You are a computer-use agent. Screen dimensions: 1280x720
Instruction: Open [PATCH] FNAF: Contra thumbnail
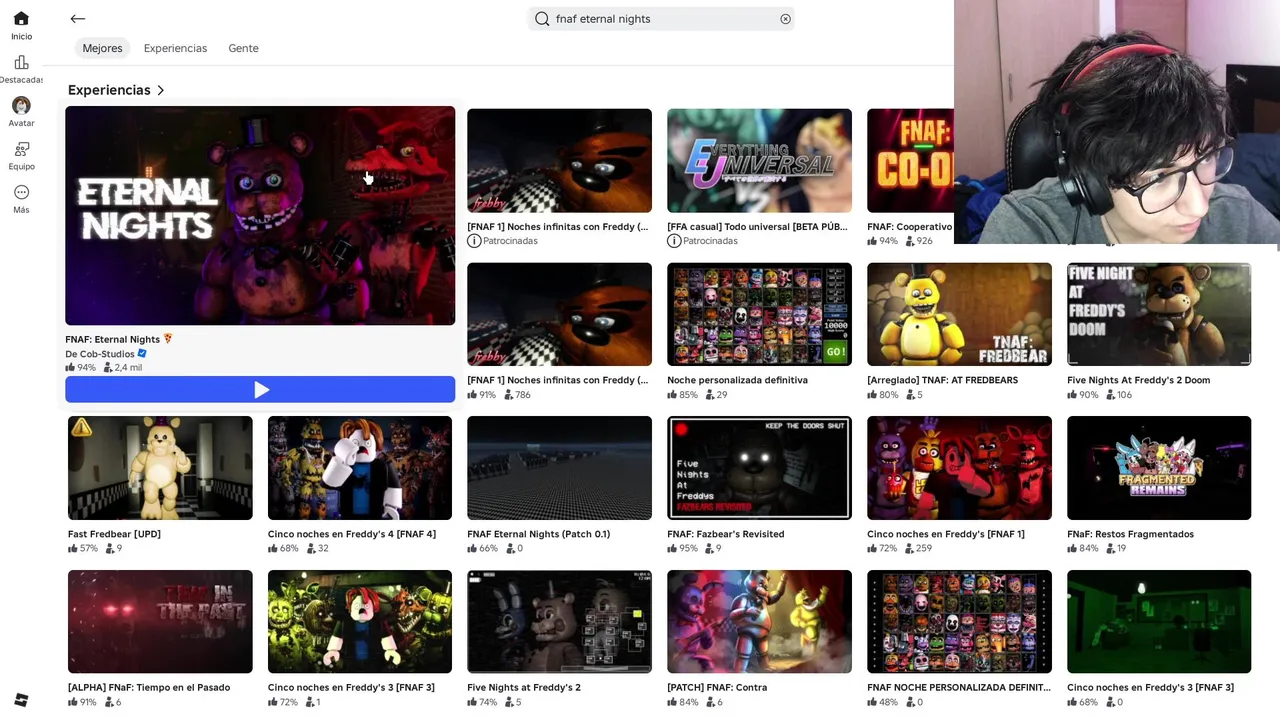tap(759, 622)
